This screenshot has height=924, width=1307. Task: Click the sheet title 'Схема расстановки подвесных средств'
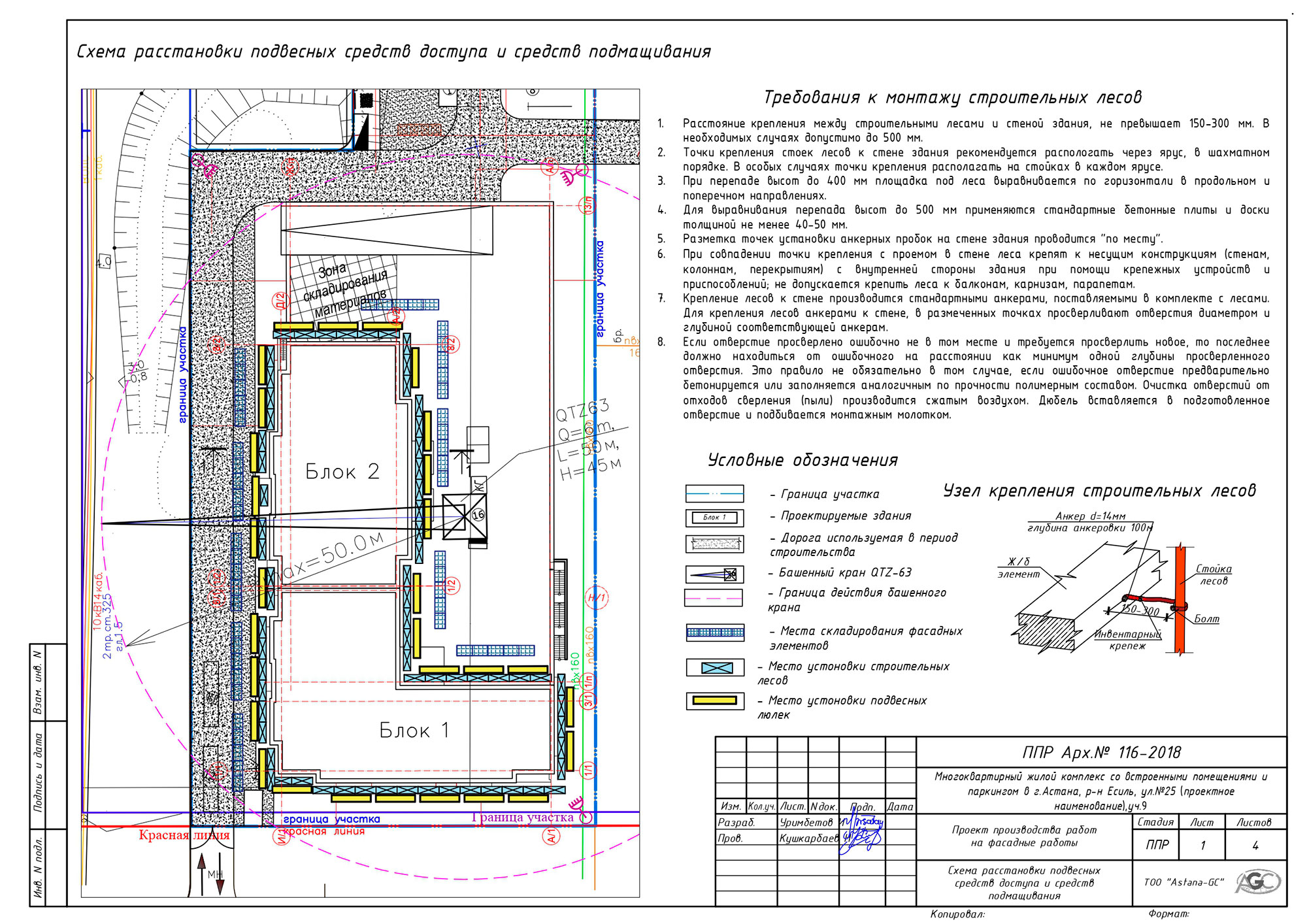click(x=393, y=52)
